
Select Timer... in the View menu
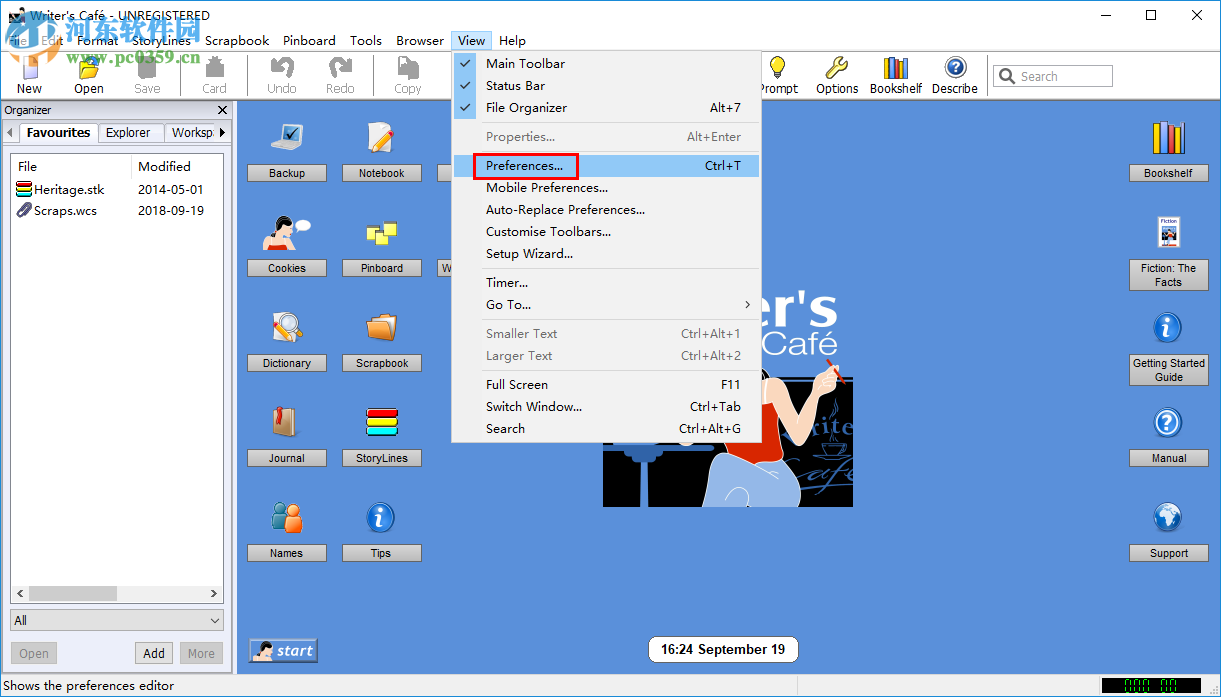click(x=606, y=283)
